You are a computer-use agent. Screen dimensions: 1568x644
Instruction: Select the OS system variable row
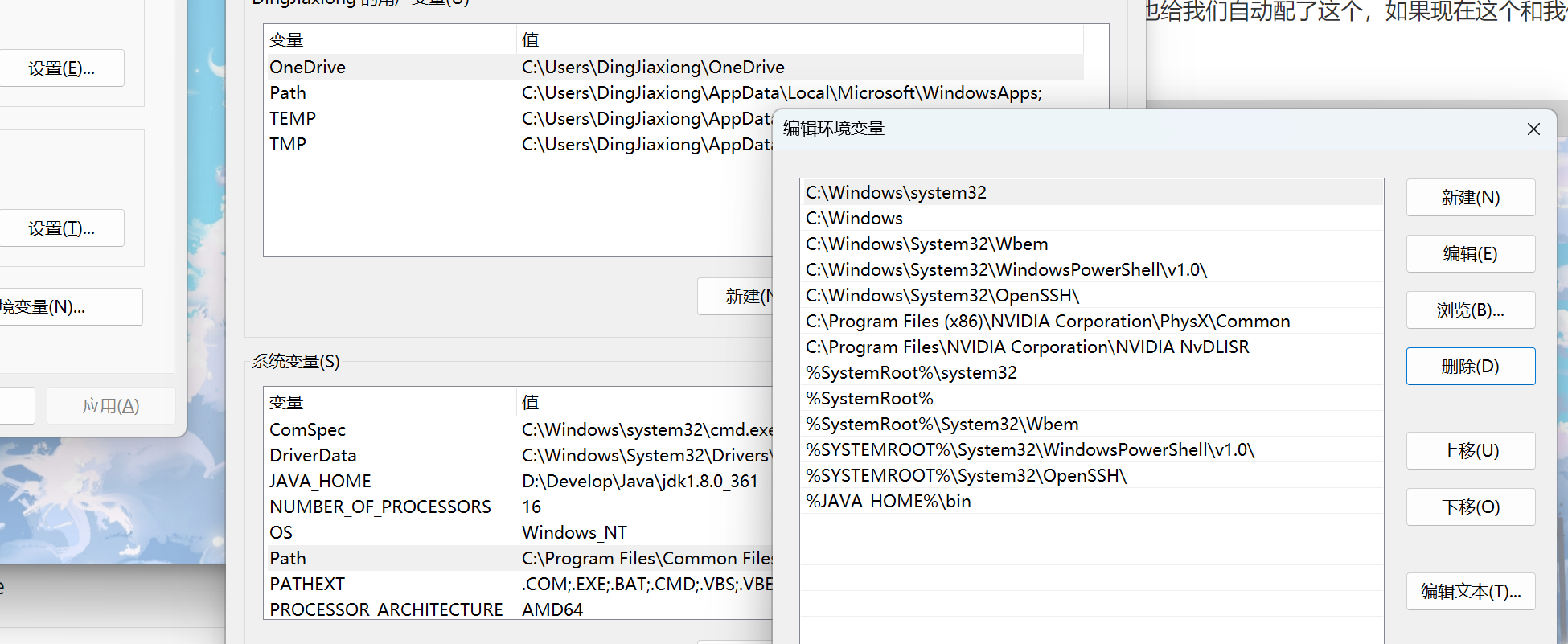(x=519, y=532)
